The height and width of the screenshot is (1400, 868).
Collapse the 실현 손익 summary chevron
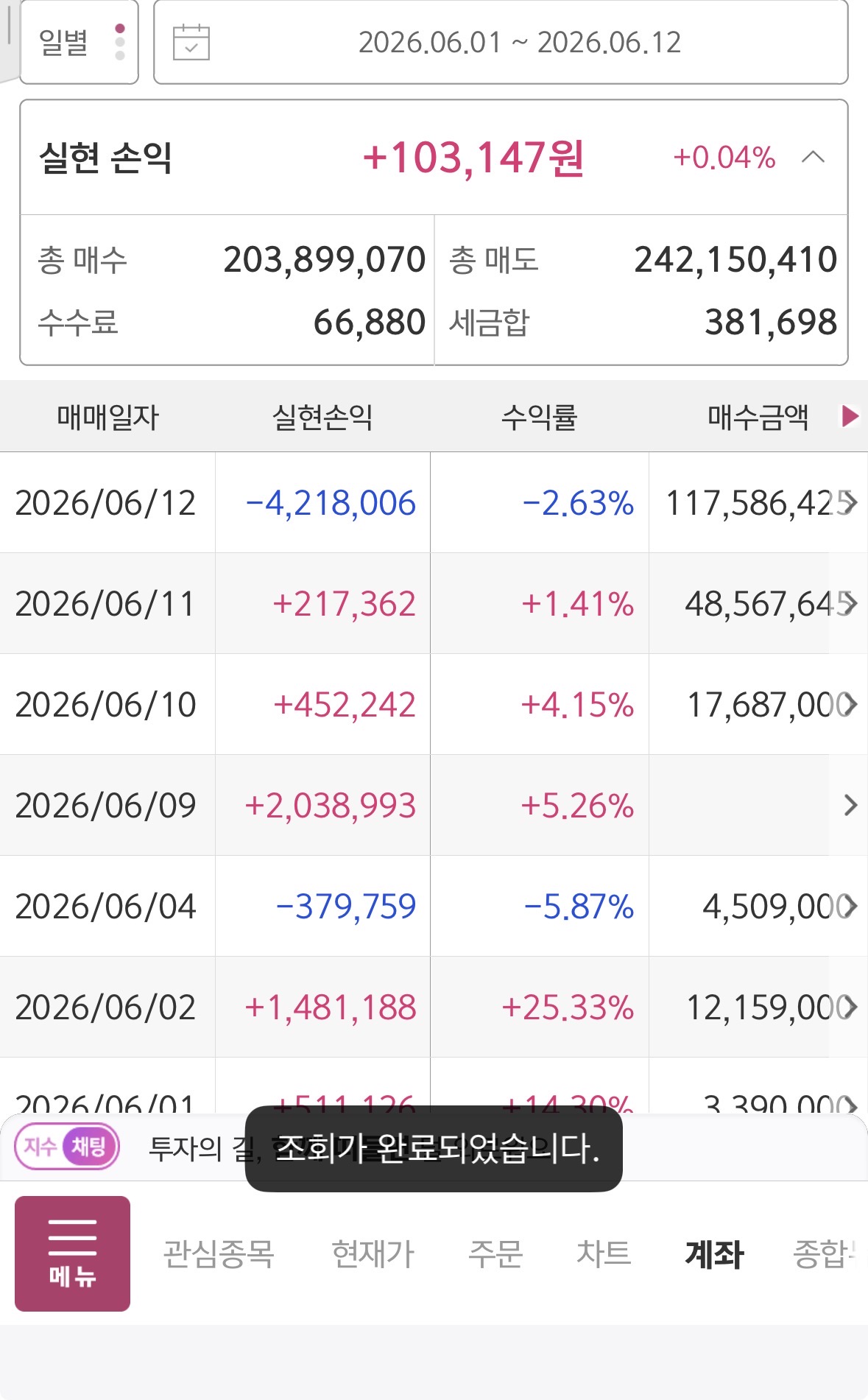[x=813, y=157]
